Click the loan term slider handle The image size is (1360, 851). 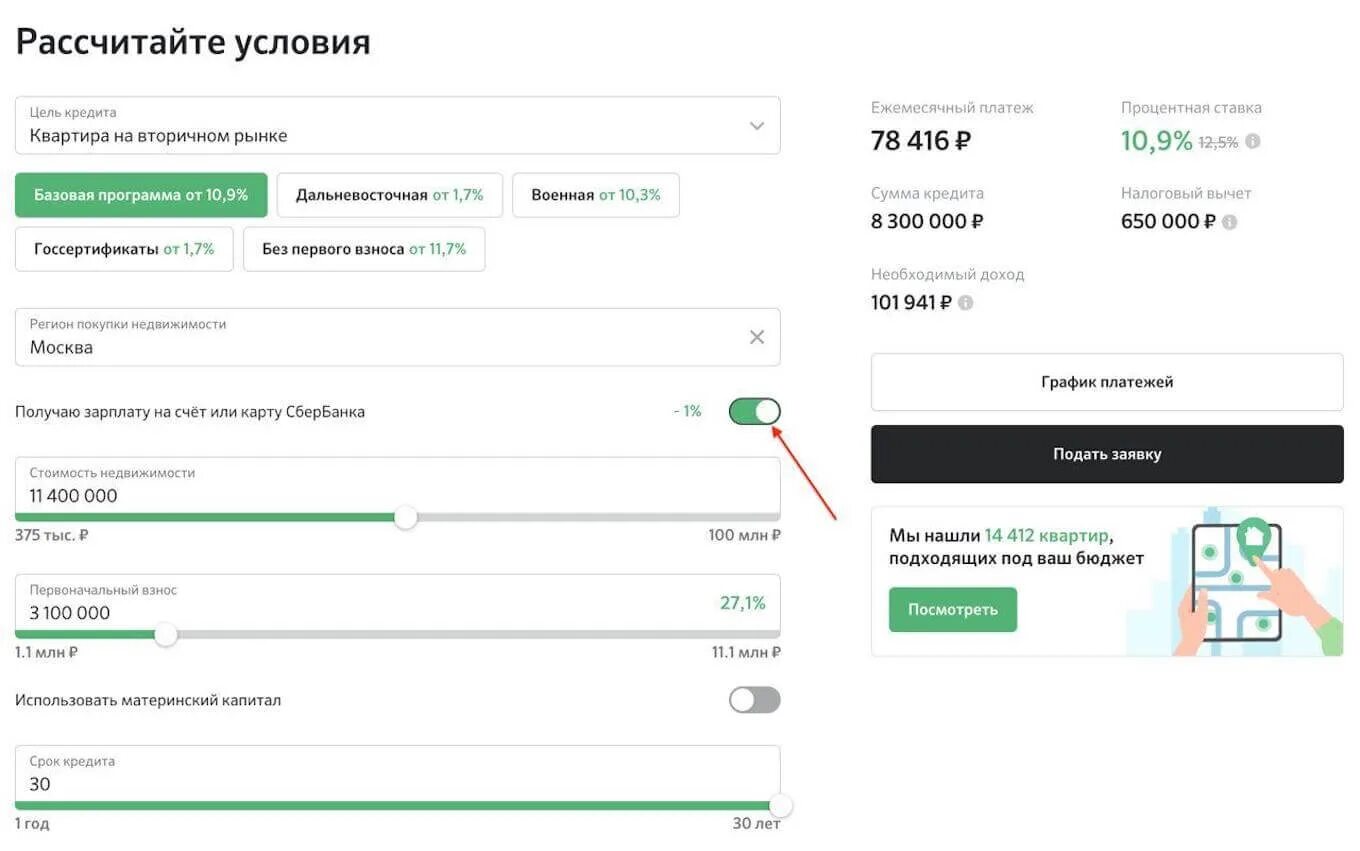coord(780,805)
